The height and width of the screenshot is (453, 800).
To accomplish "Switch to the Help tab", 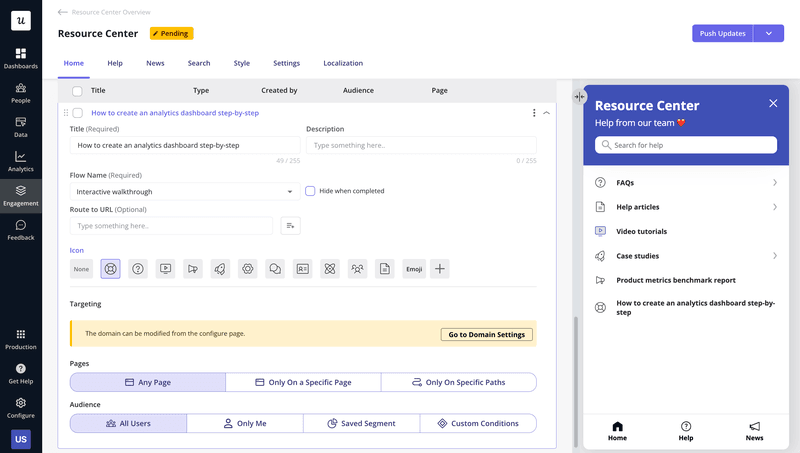I will (115, 63).
